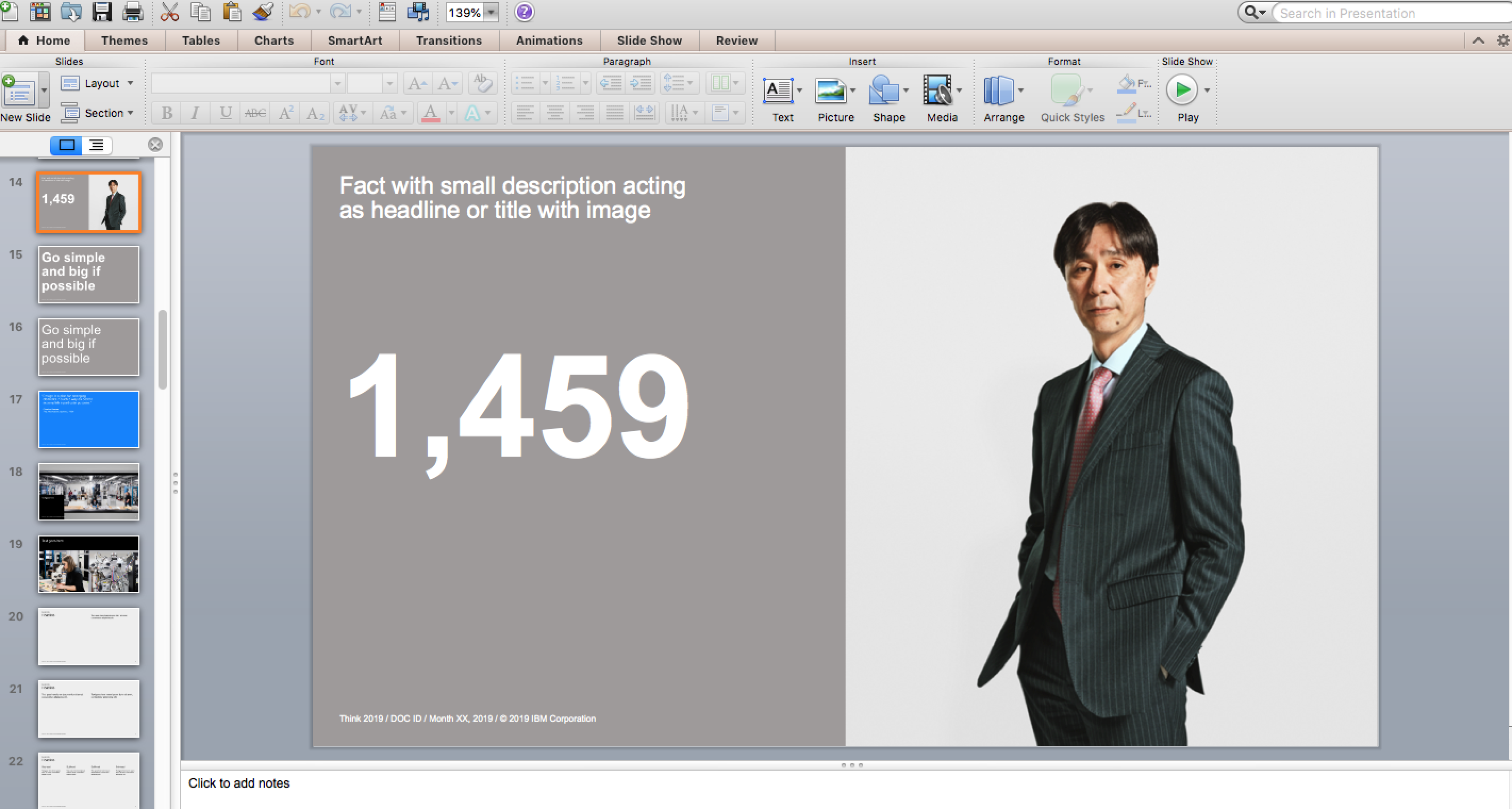This screenshot has width=1512, height=809.
Task: Open the Animations tab
Action: coord(550,40)
